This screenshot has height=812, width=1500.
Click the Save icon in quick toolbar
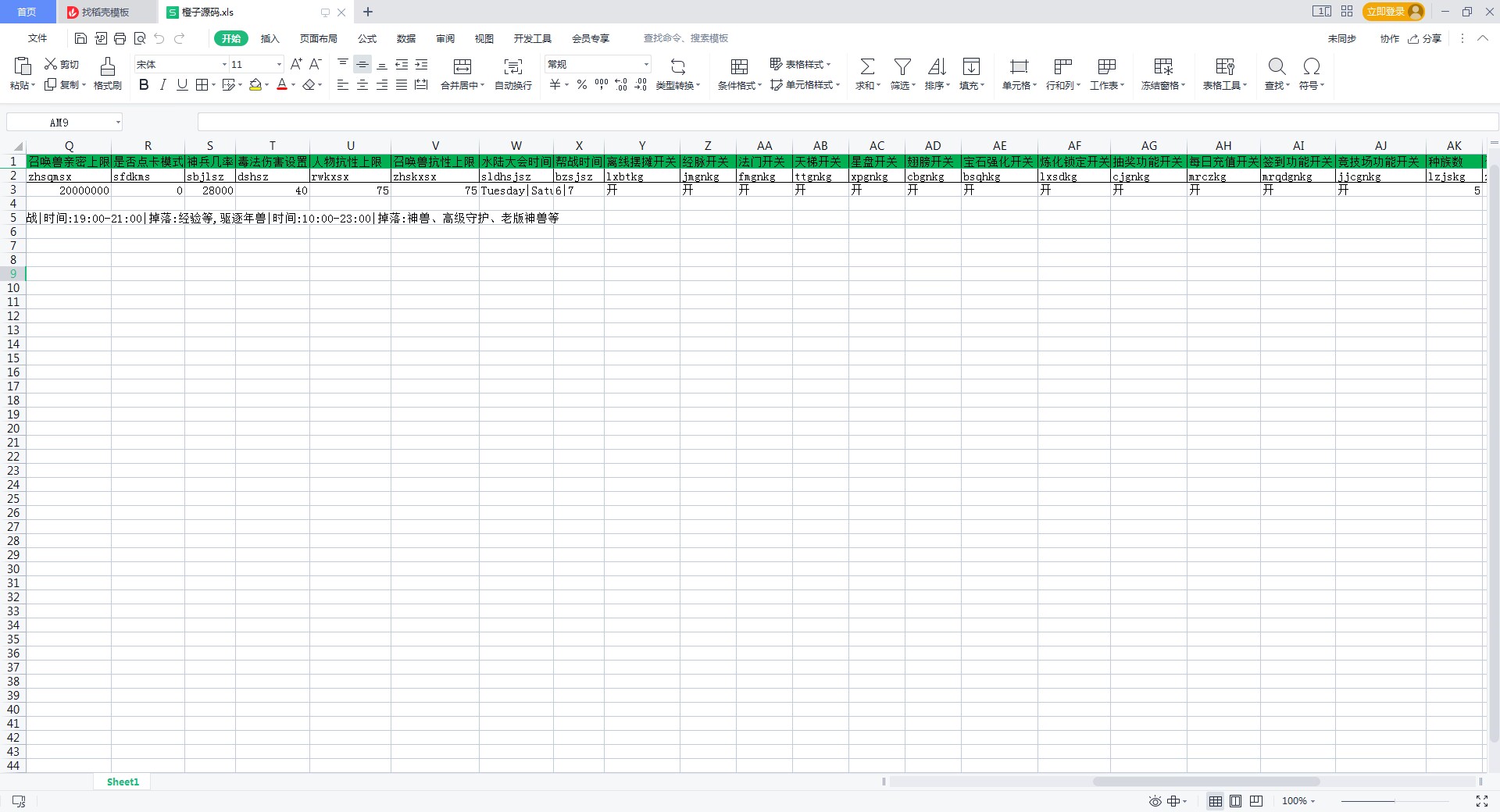80,38
